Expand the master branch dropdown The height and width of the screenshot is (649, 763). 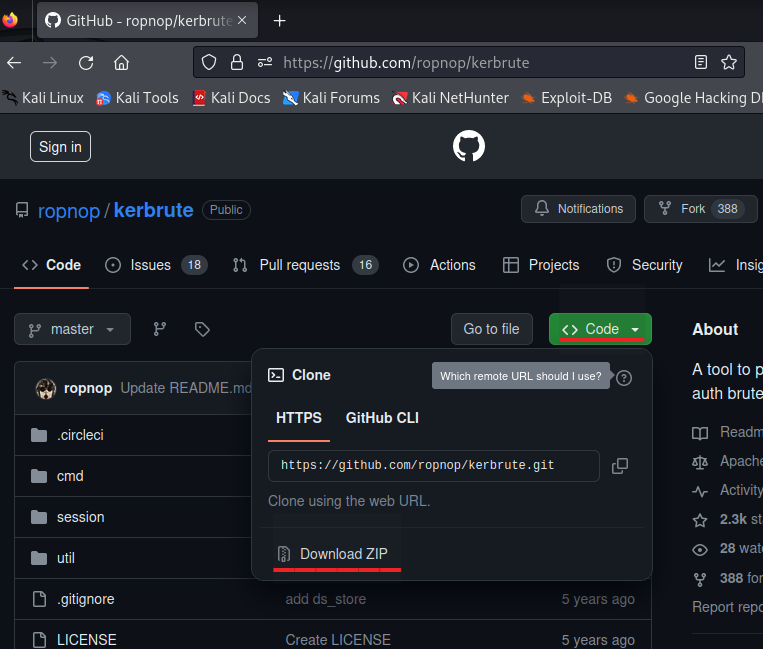pos(73,329)
